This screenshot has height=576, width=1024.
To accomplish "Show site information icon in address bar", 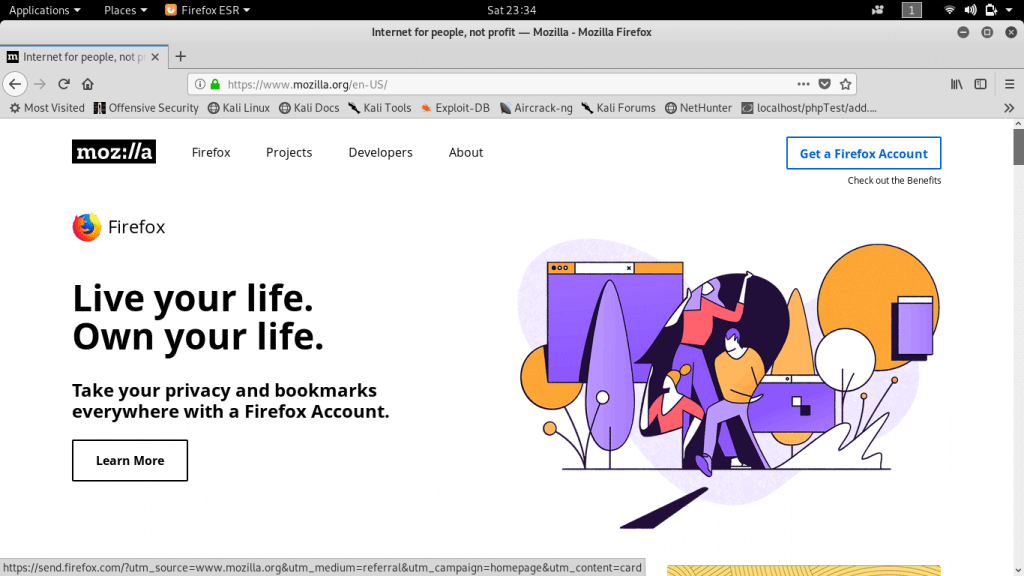I will (200, 84).
